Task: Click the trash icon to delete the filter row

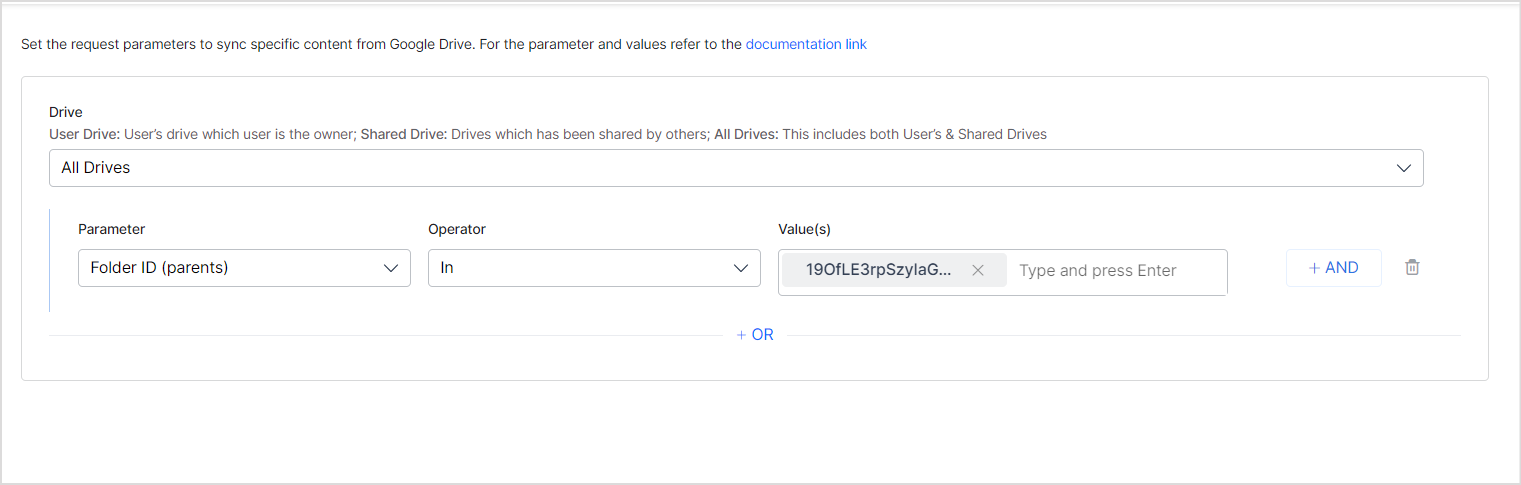Action: [1411, 267]
